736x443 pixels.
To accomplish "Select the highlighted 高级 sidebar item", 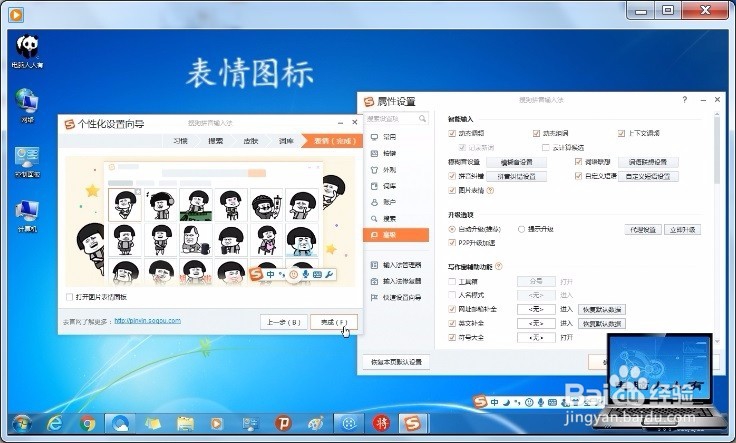I will pyautogui.click(x=396, y=235).
